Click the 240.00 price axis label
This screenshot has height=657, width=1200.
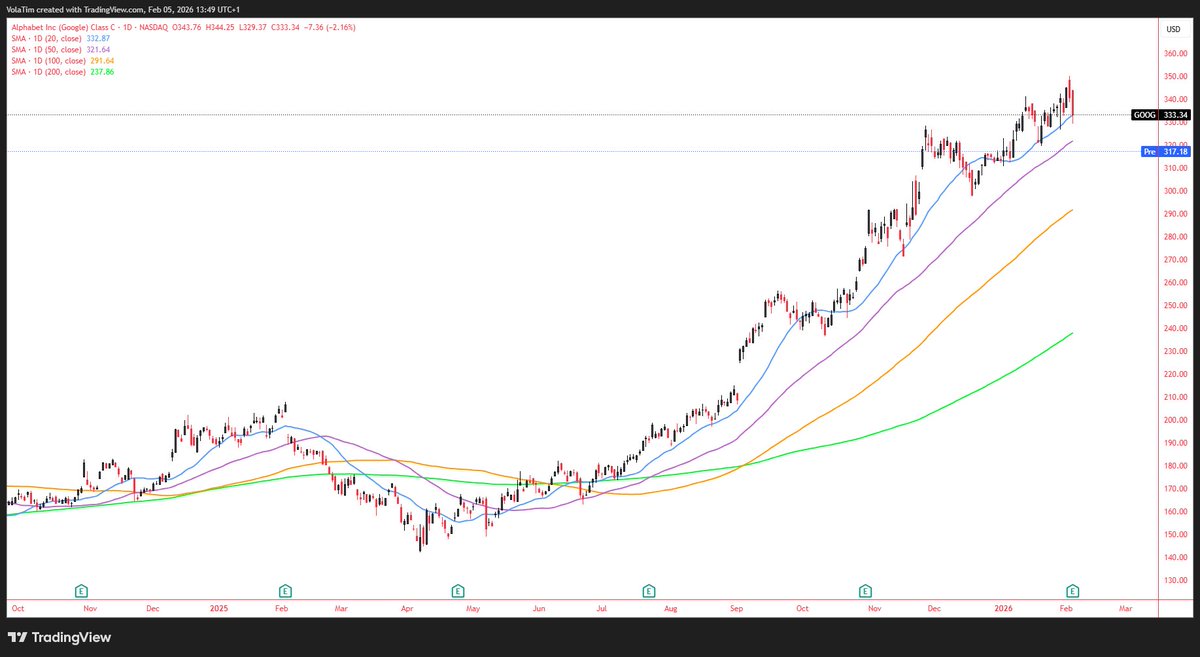tap(1173, 328)
